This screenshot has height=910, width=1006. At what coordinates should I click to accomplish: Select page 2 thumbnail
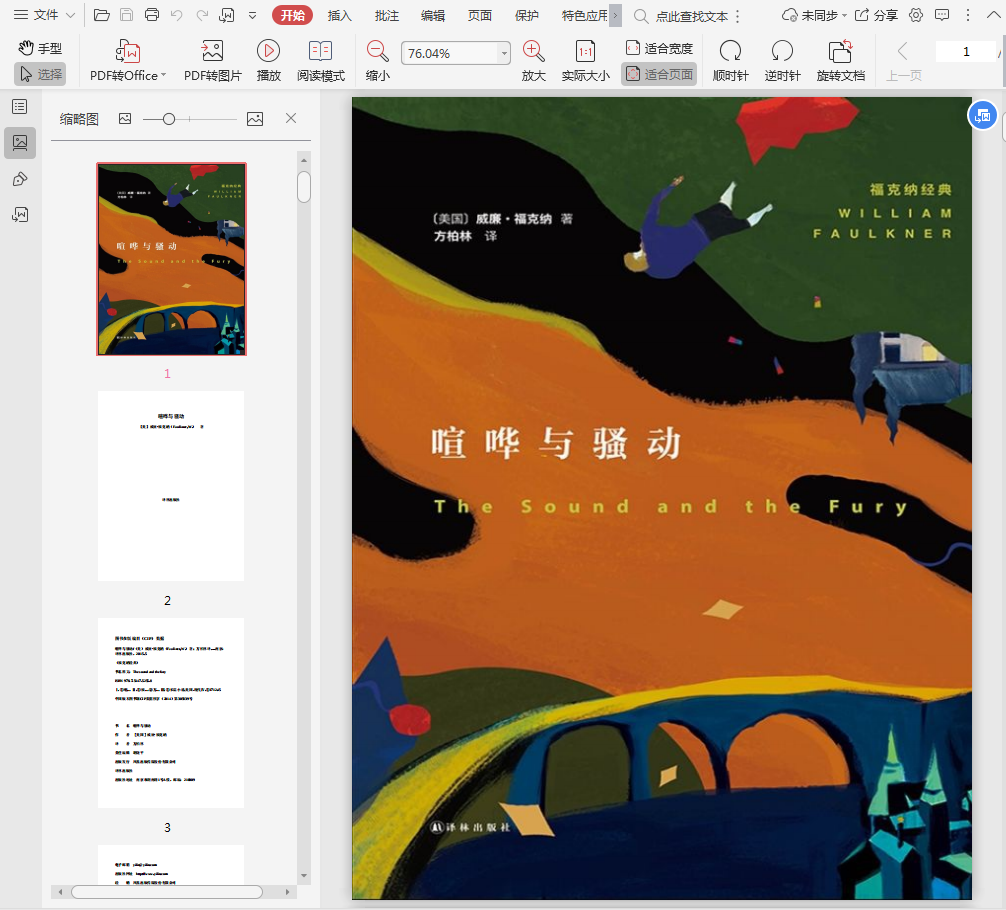pos(171,486)
